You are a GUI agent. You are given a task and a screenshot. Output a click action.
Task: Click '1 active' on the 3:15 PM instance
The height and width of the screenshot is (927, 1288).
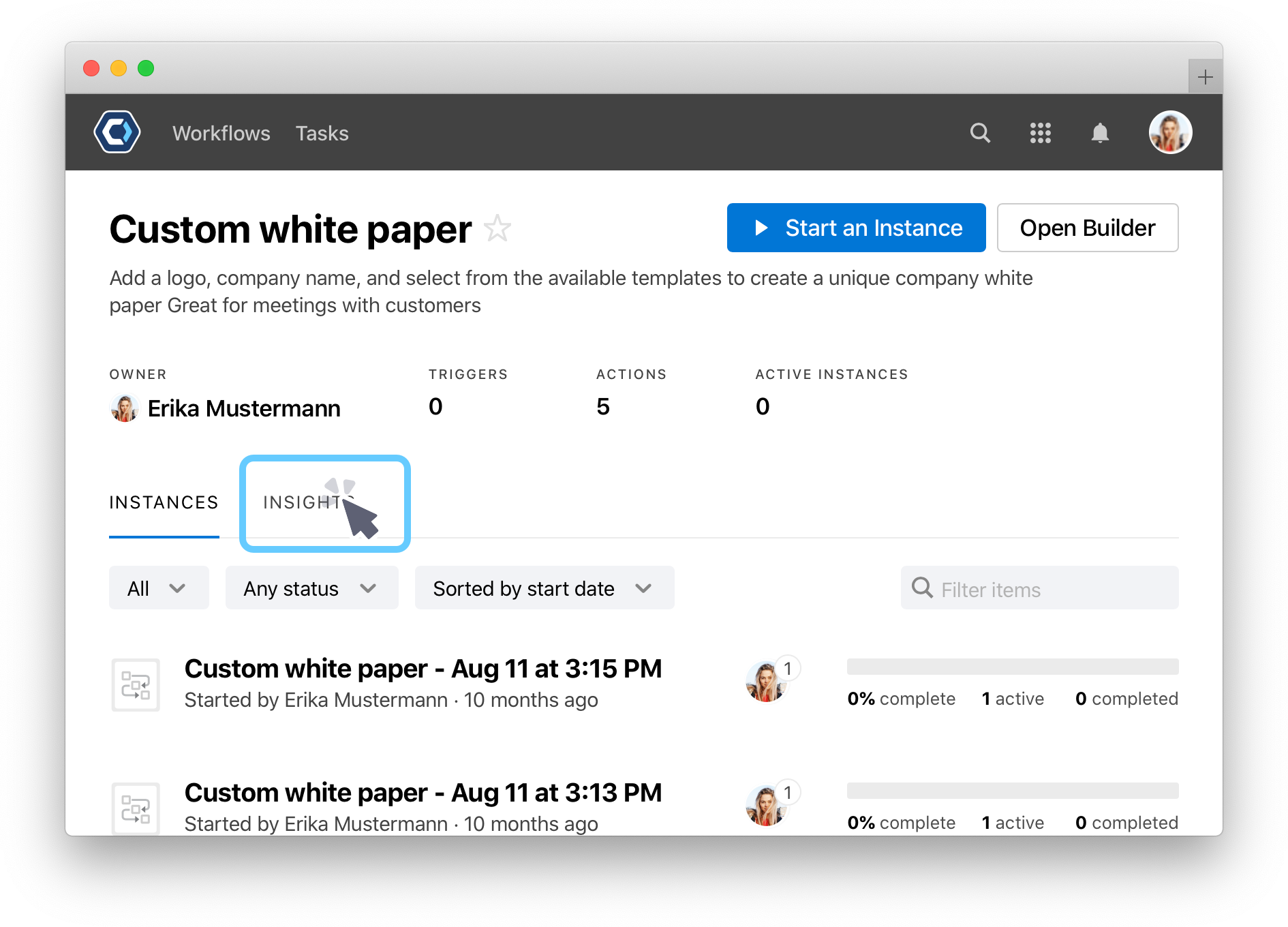[x=1013, y=699]
